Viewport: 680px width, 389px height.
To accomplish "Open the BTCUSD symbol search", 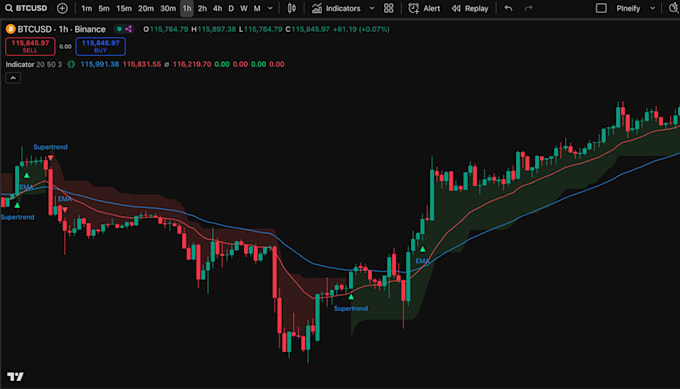I will click(x=26, y=8).
